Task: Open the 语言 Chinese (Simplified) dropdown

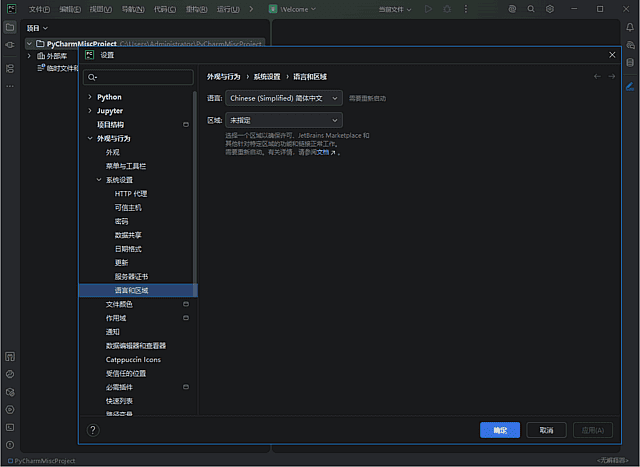Action: tap(284, 98)
